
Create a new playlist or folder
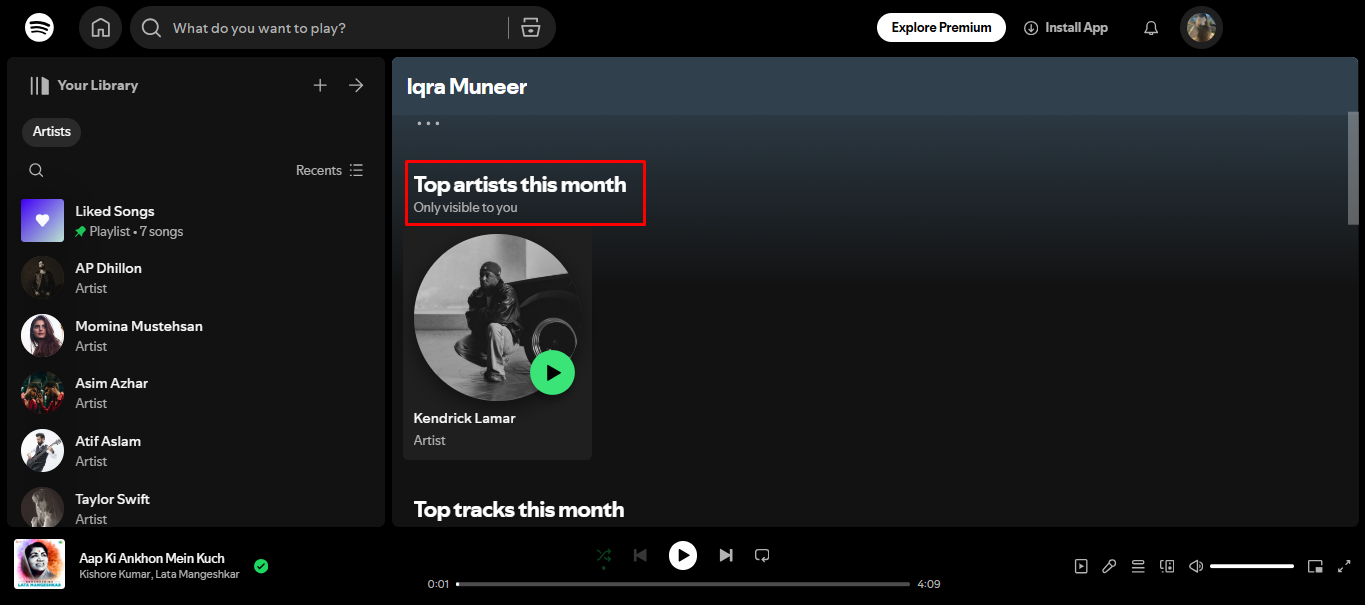coord(320,85)
